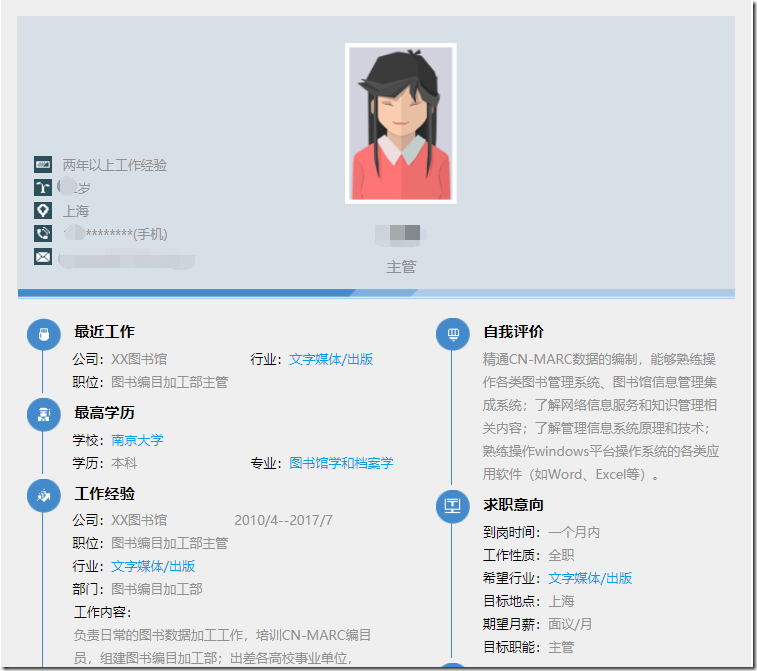Click the phone icon in contact list
This screenshot has height=671, width=757.
[43, 234]
